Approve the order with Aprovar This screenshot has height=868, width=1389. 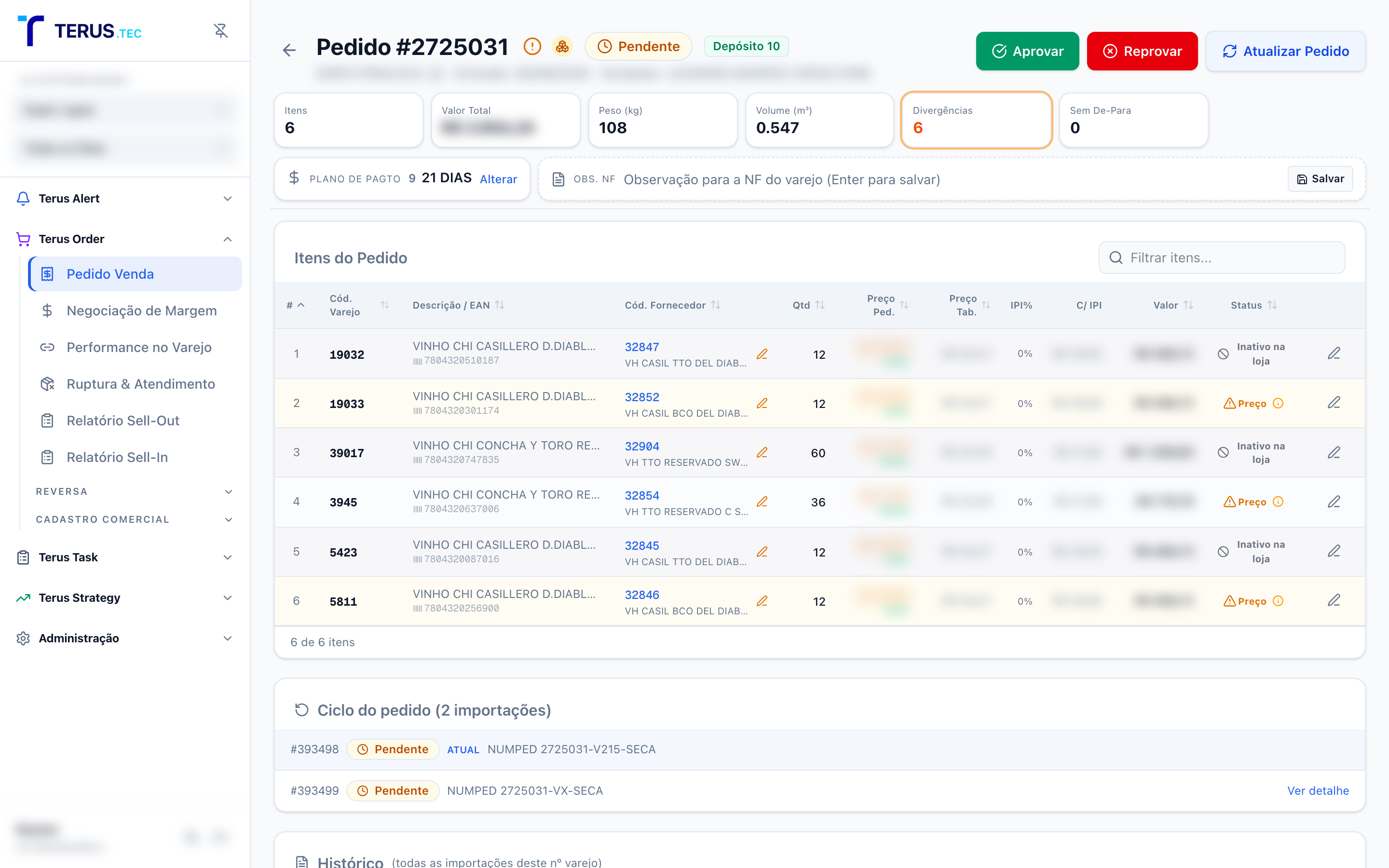pyautogui.click(x=1027, y=51)
